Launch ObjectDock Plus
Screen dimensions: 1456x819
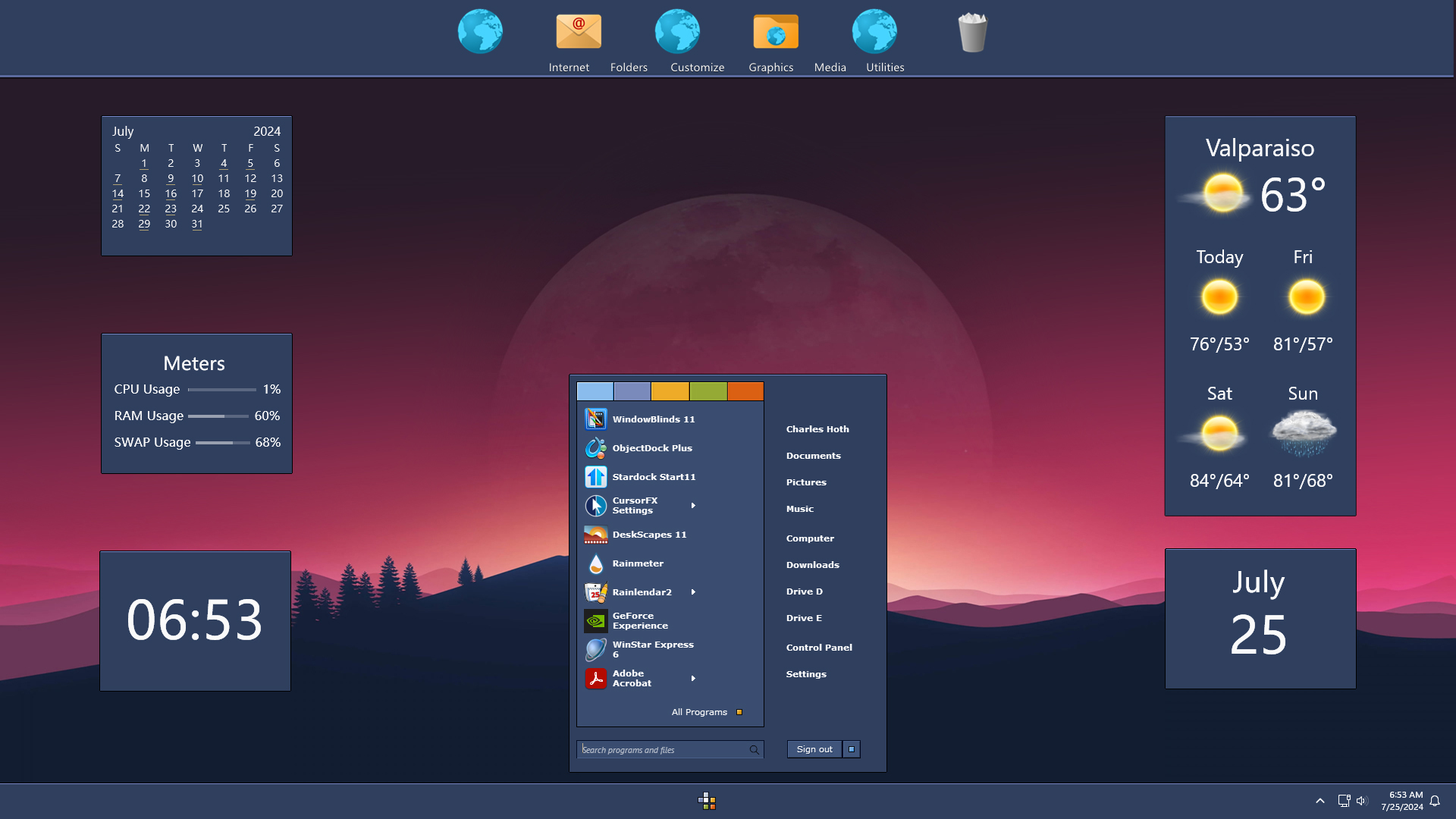[651, 448]
